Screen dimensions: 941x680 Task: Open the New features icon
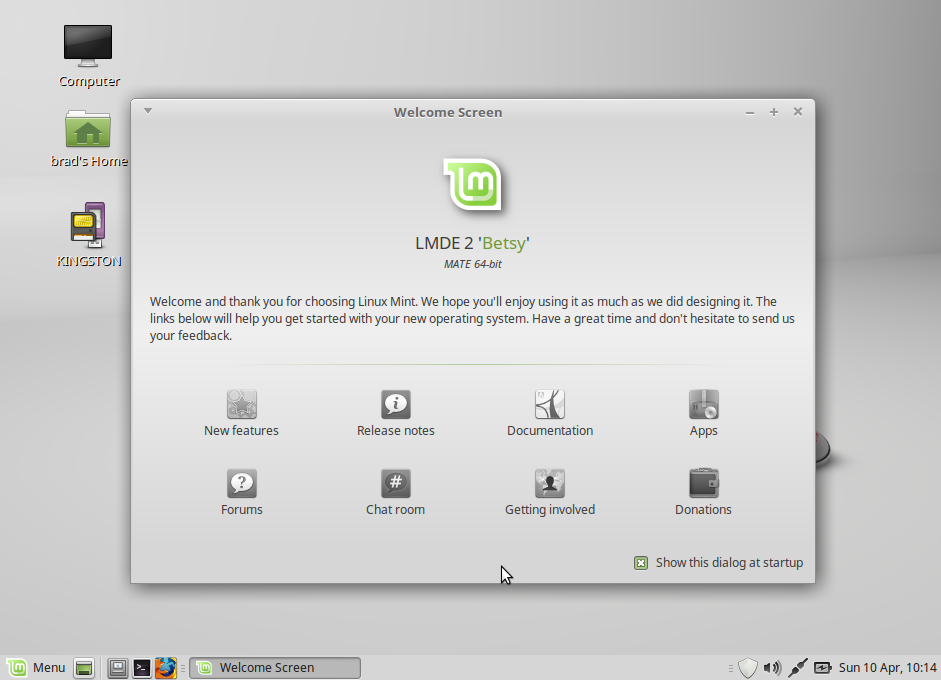click(242, 404)
